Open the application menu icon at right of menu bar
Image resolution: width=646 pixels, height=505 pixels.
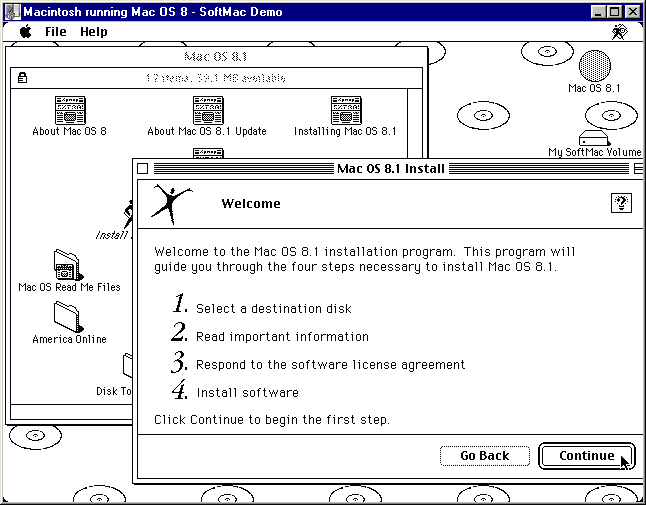click(x=620, y=32)
